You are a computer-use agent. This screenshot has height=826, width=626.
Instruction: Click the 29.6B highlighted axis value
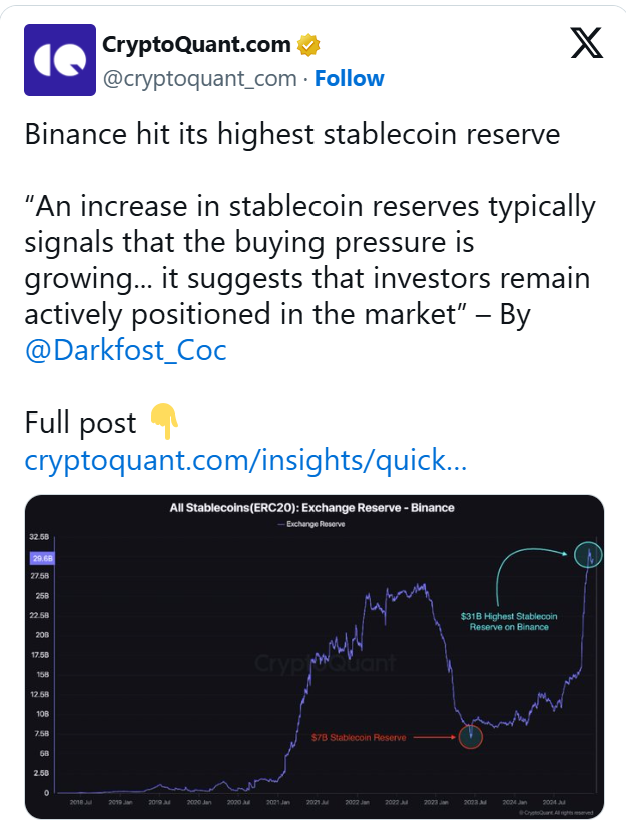point(42,558)
